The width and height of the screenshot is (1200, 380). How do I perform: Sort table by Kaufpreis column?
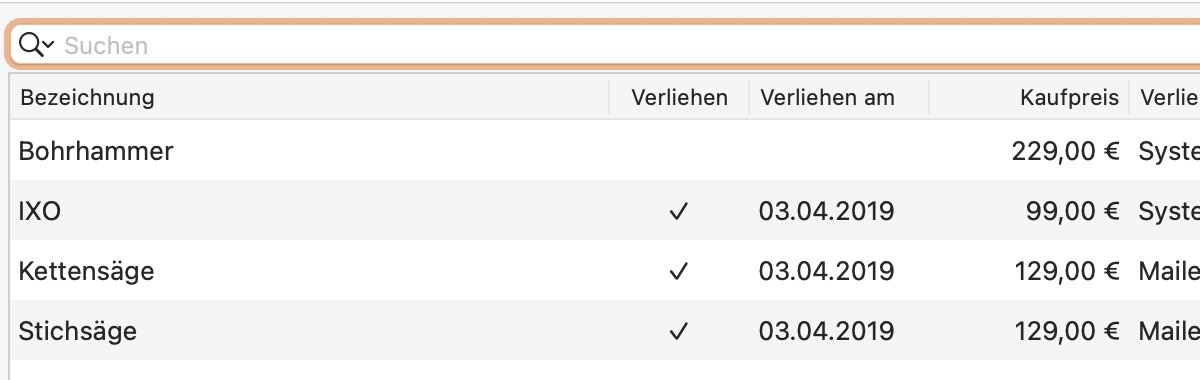click(1029, 98)
